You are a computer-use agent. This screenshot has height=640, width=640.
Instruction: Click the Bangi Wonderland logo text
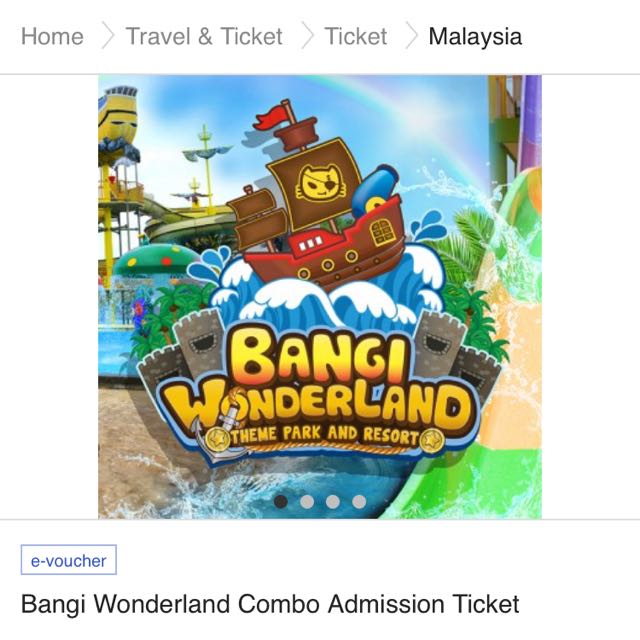320,380
